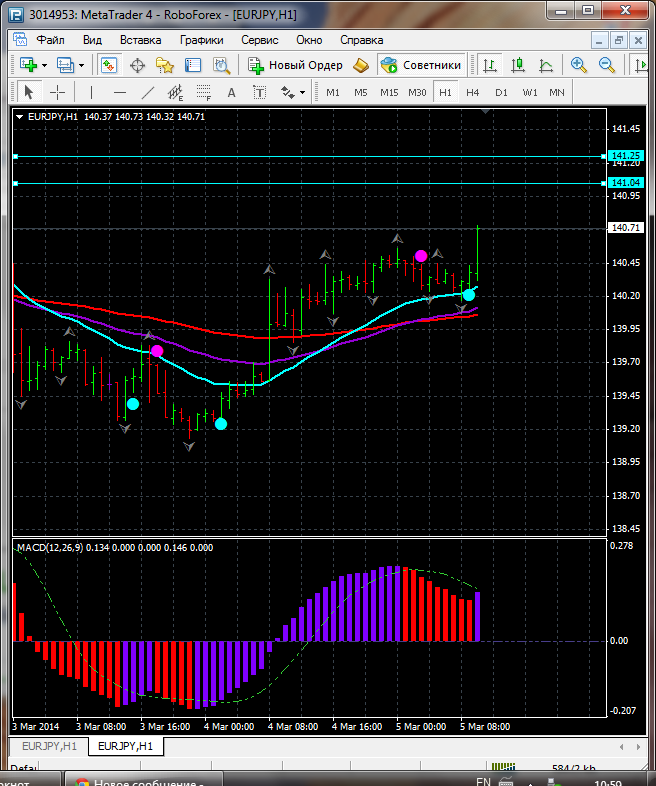Click the 141.04 price label
Screen dimensions: 656x786
coord(625,183)
